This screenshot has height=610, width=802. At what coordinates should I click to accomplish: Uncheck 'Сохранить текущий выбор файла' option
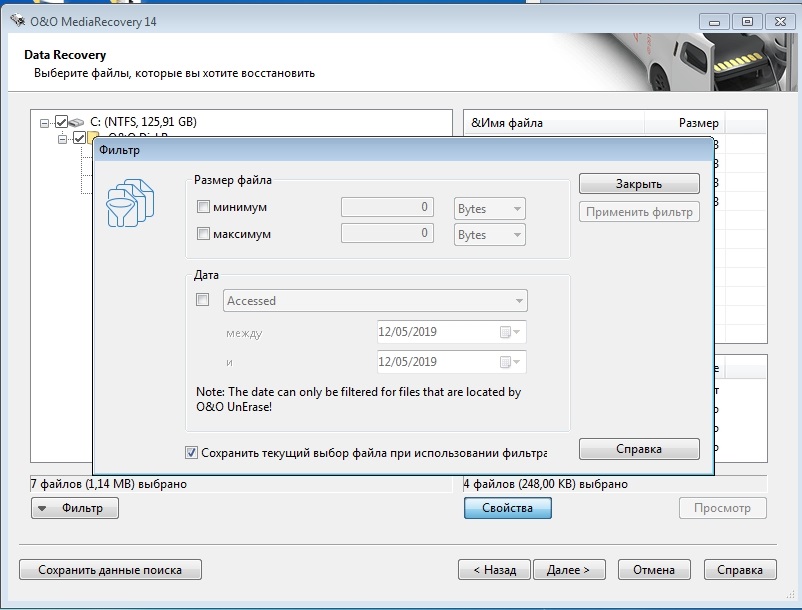(x=191, y=453)
